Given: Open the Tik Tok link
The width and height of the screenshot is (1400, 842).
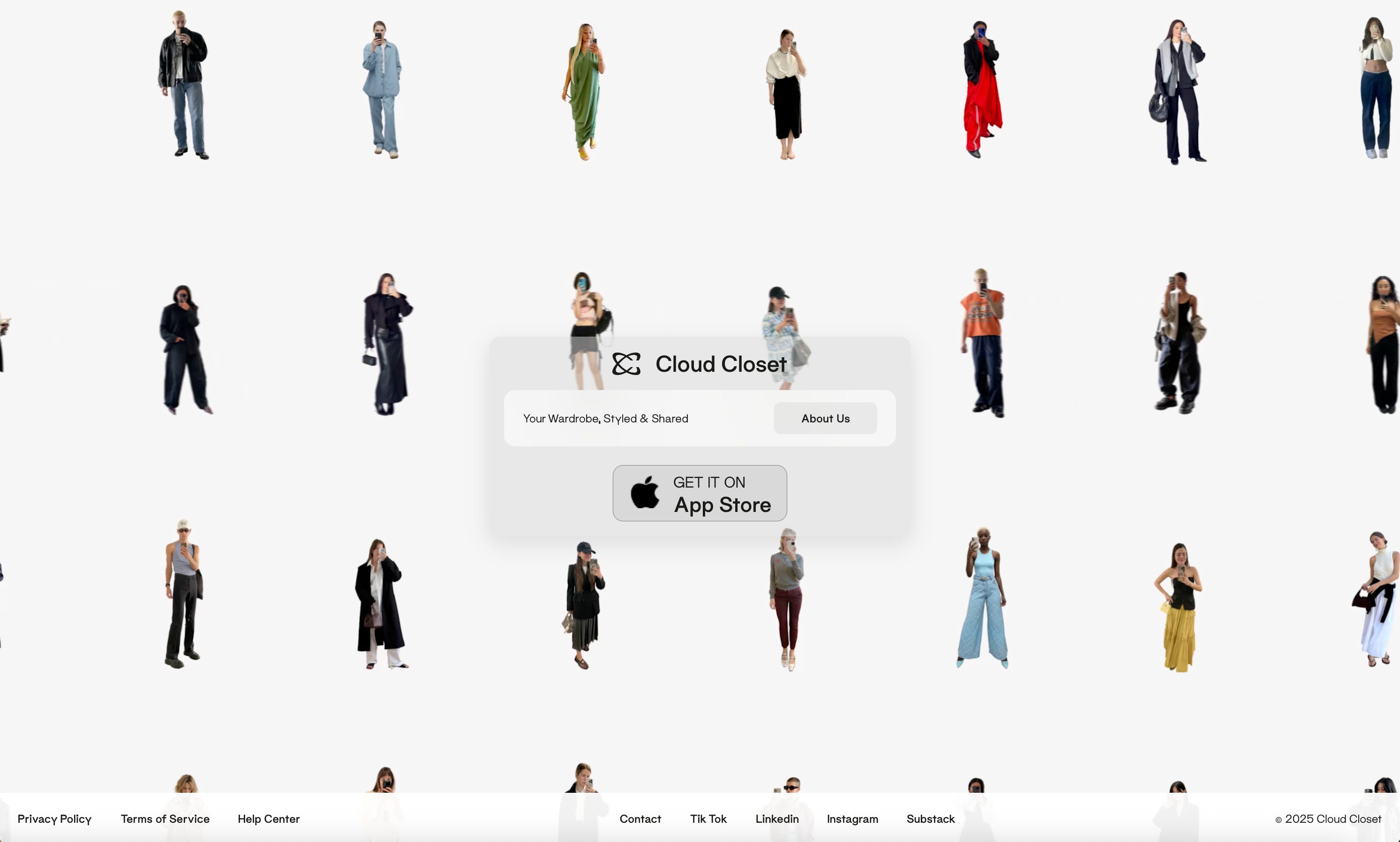Looking at the screenshot, I should [x=708, y=819].
